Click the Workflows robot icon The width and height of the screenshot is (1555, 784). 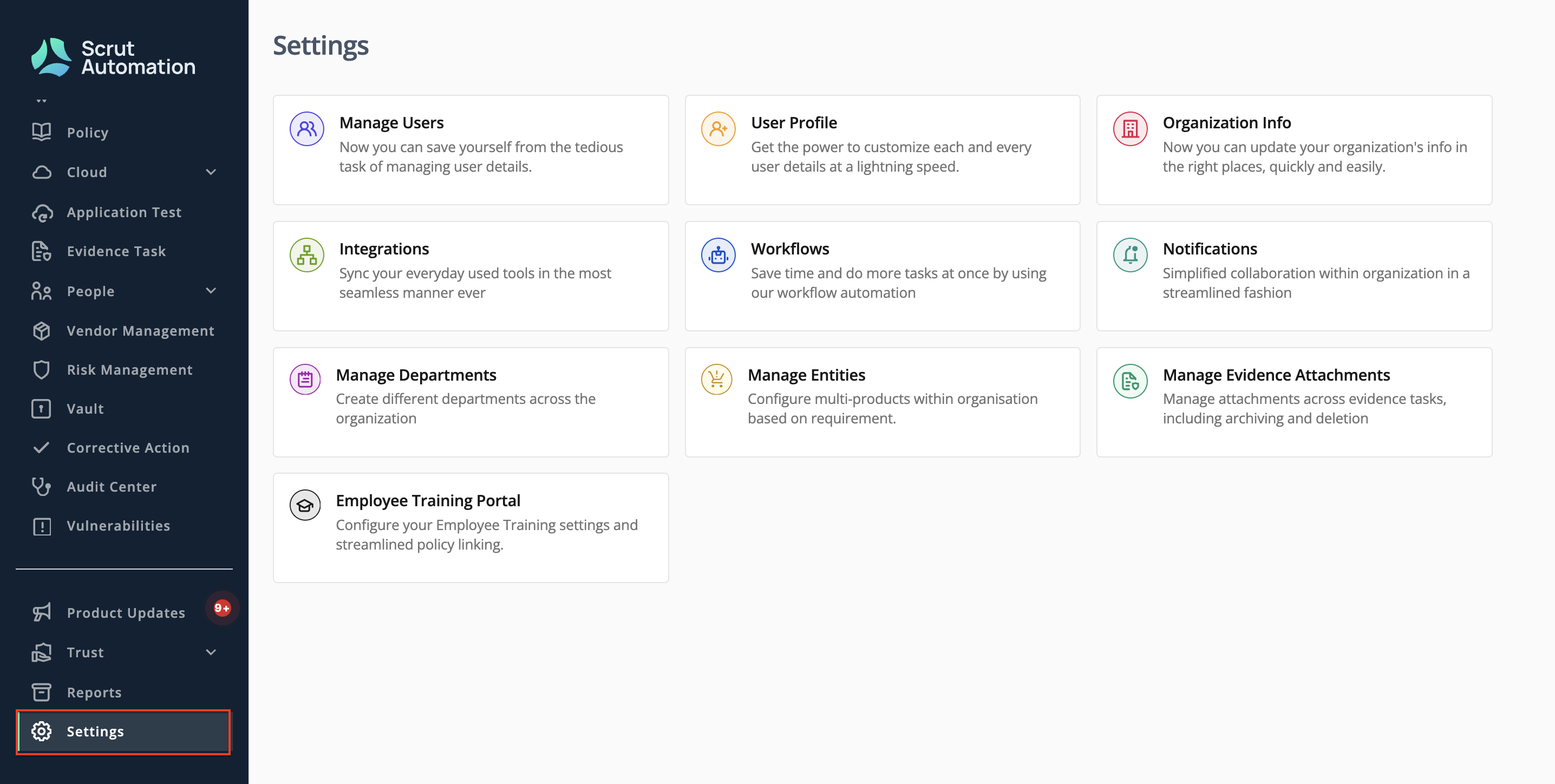coord(718,254)
